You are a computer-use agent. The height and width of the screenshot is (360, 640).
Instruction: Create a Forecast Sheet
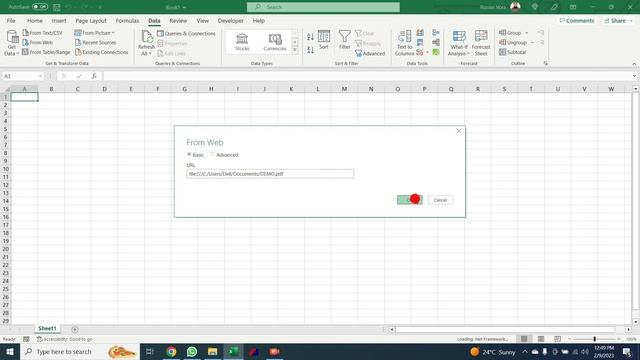click(481, 43)
